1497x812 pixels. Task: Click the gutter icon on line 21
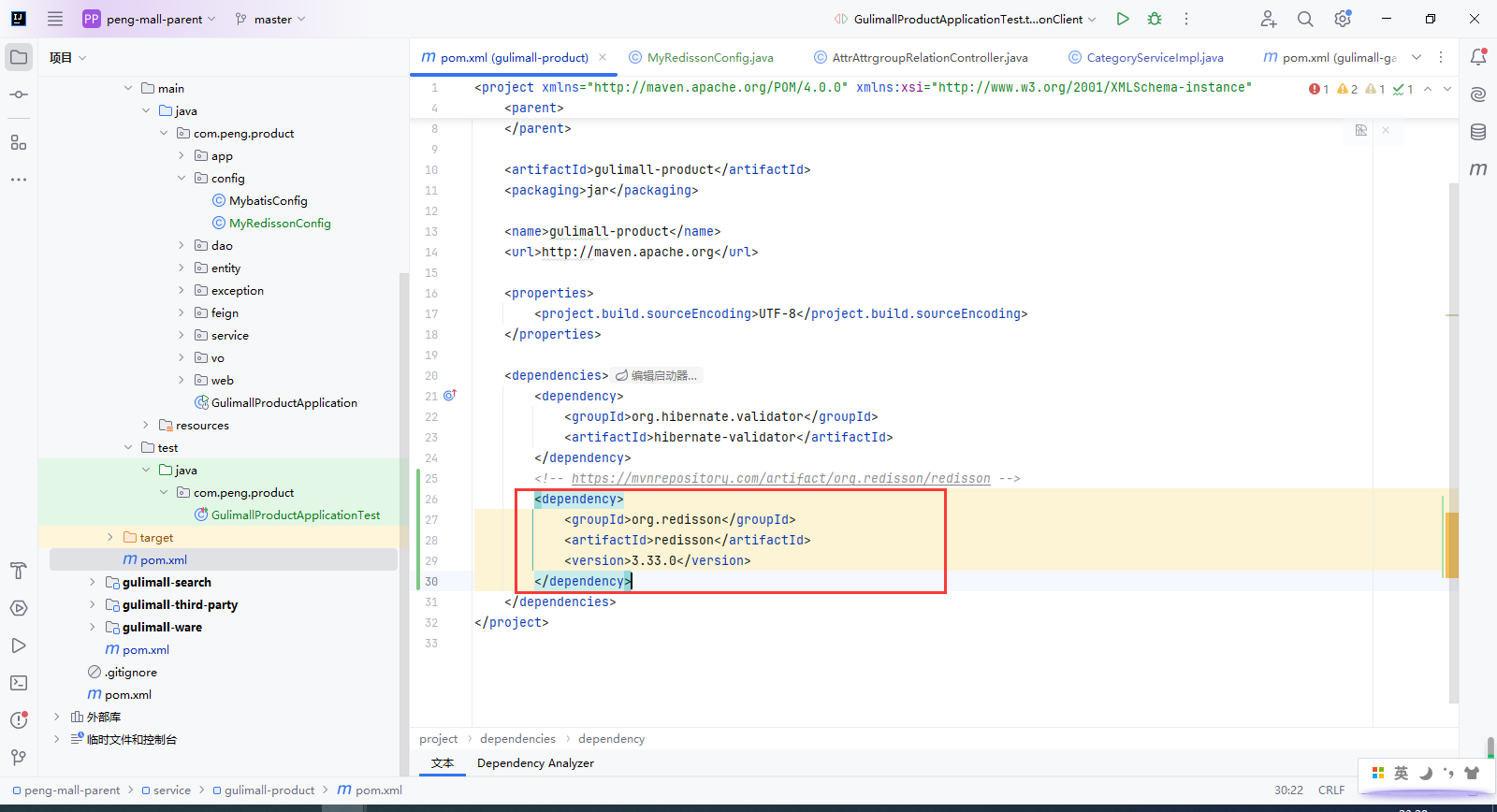click(x=449, y=396)
